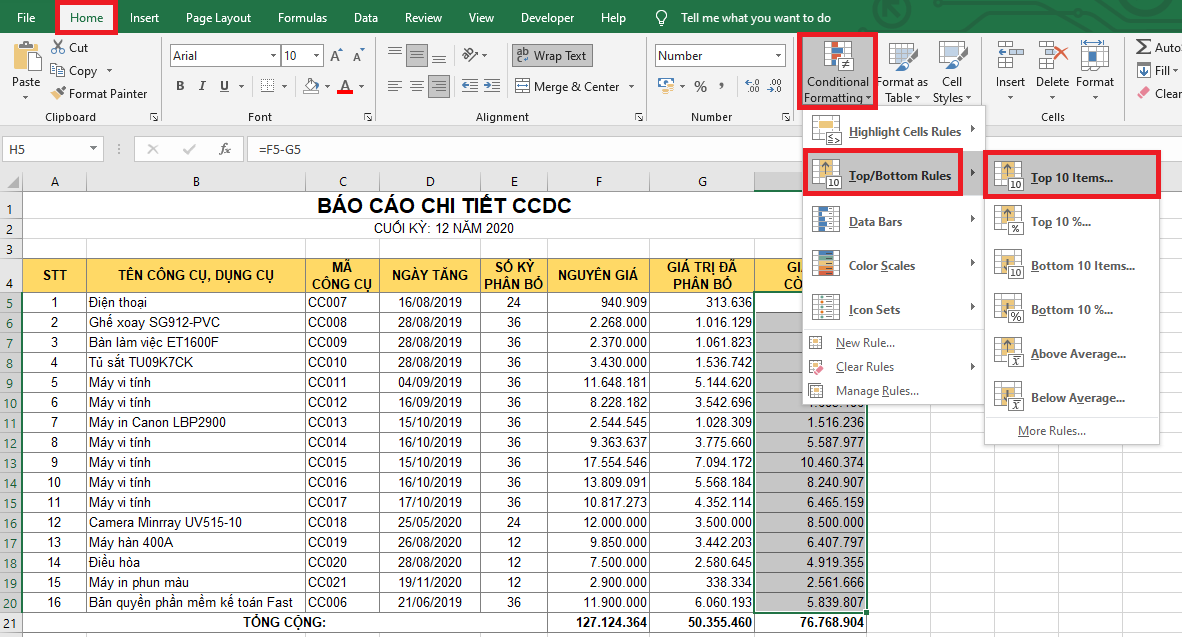Select Top 10 Items rule
Screen dimensions: 1182x637
point(1071,178)
